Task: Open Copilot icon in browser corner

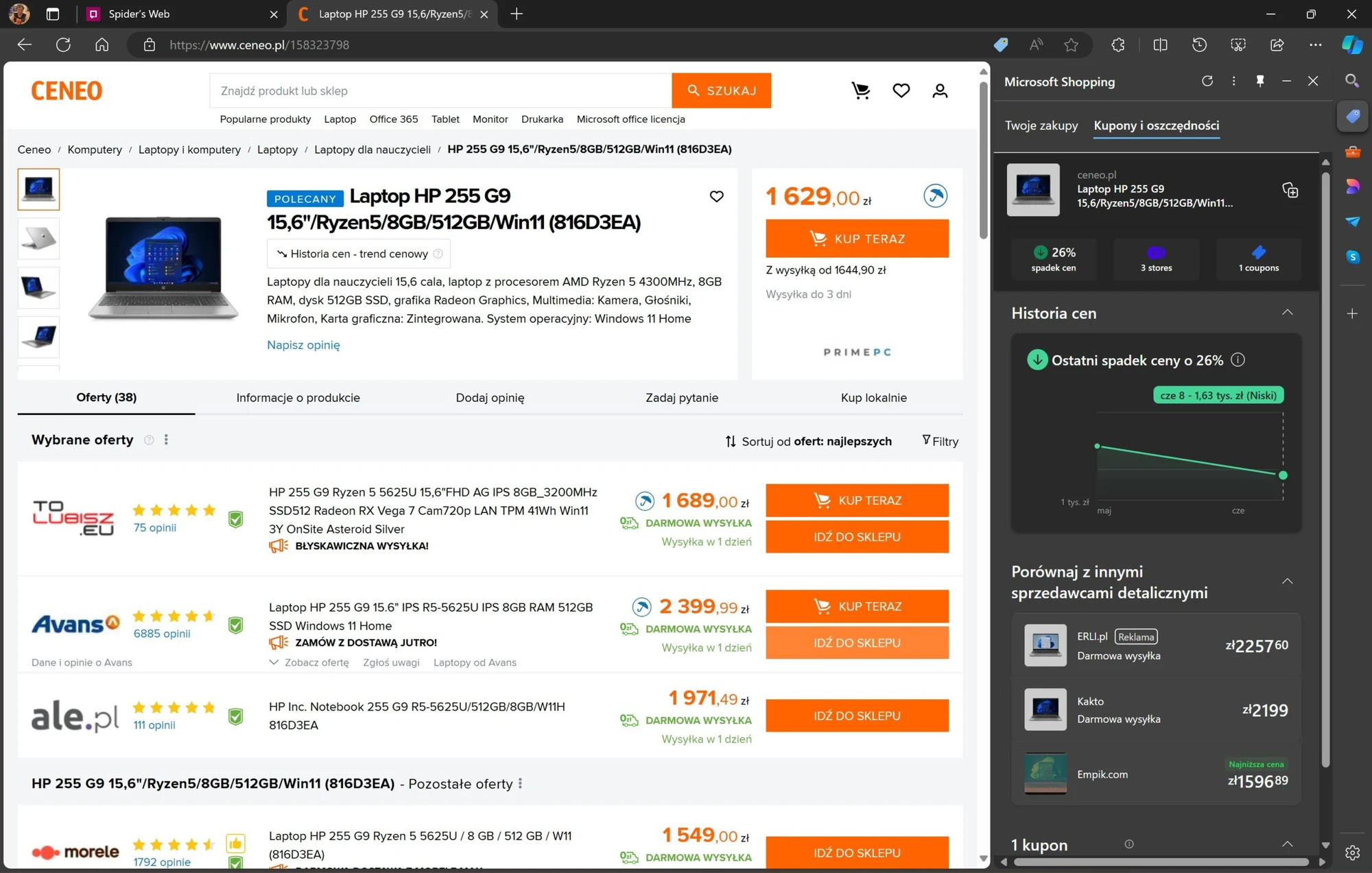Action: point(1352,45)
